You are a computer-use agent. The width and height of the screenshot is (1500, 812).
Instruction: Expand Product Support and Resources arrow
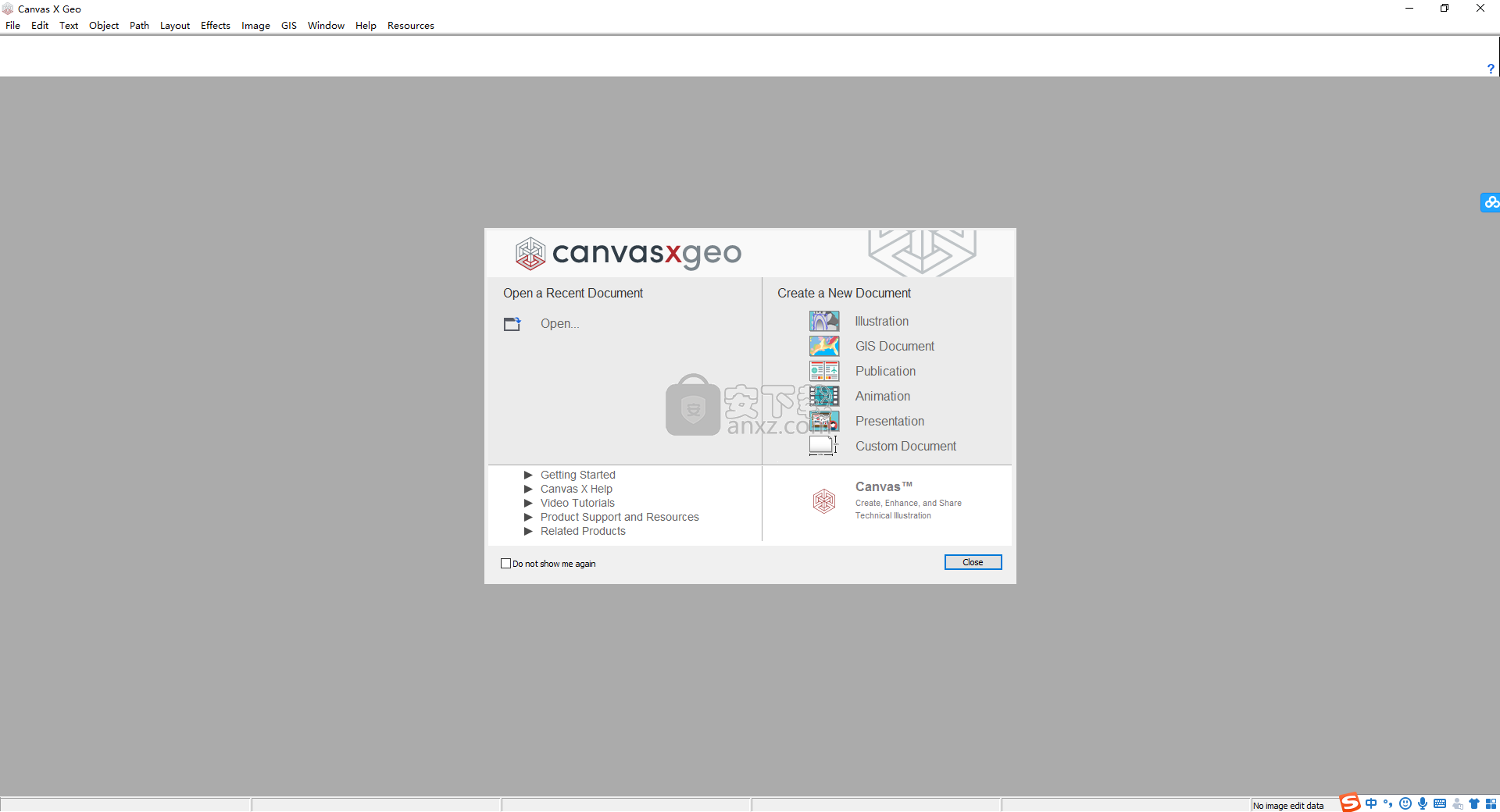click(x=528, y=517)
